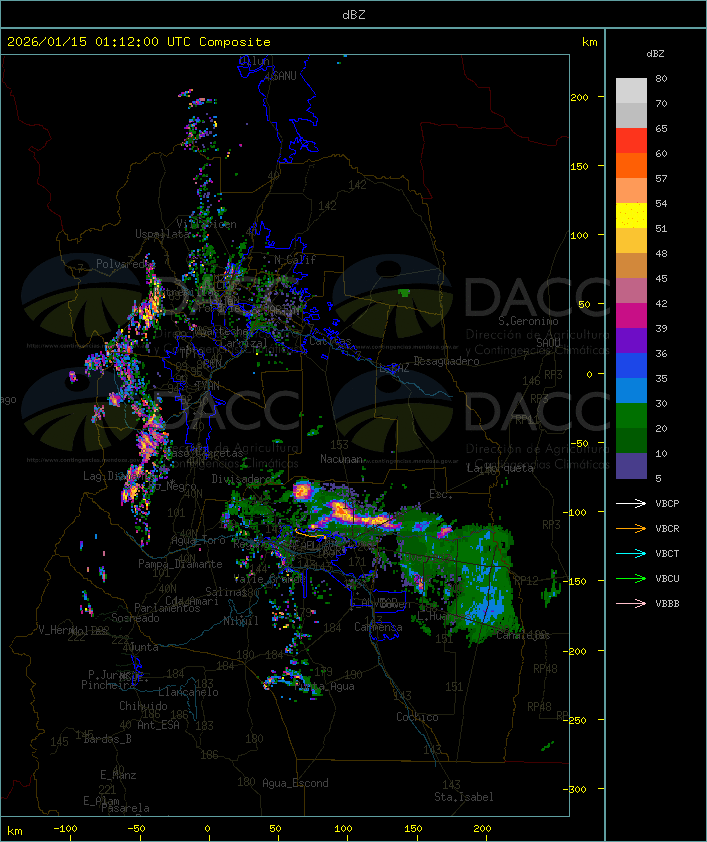This screenshot has height=842, width=707.
Task: Pick the red 60-65 dBZ swatch
Action: [x=631, y=140]
